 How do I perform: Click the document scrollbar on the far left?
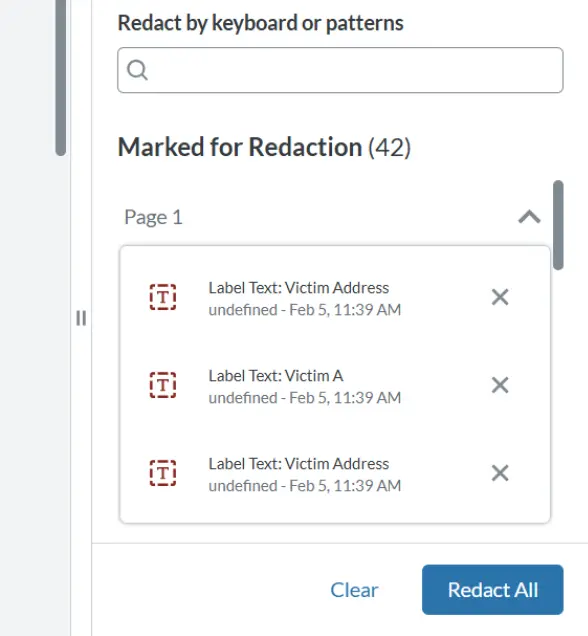tap(61, 77)
